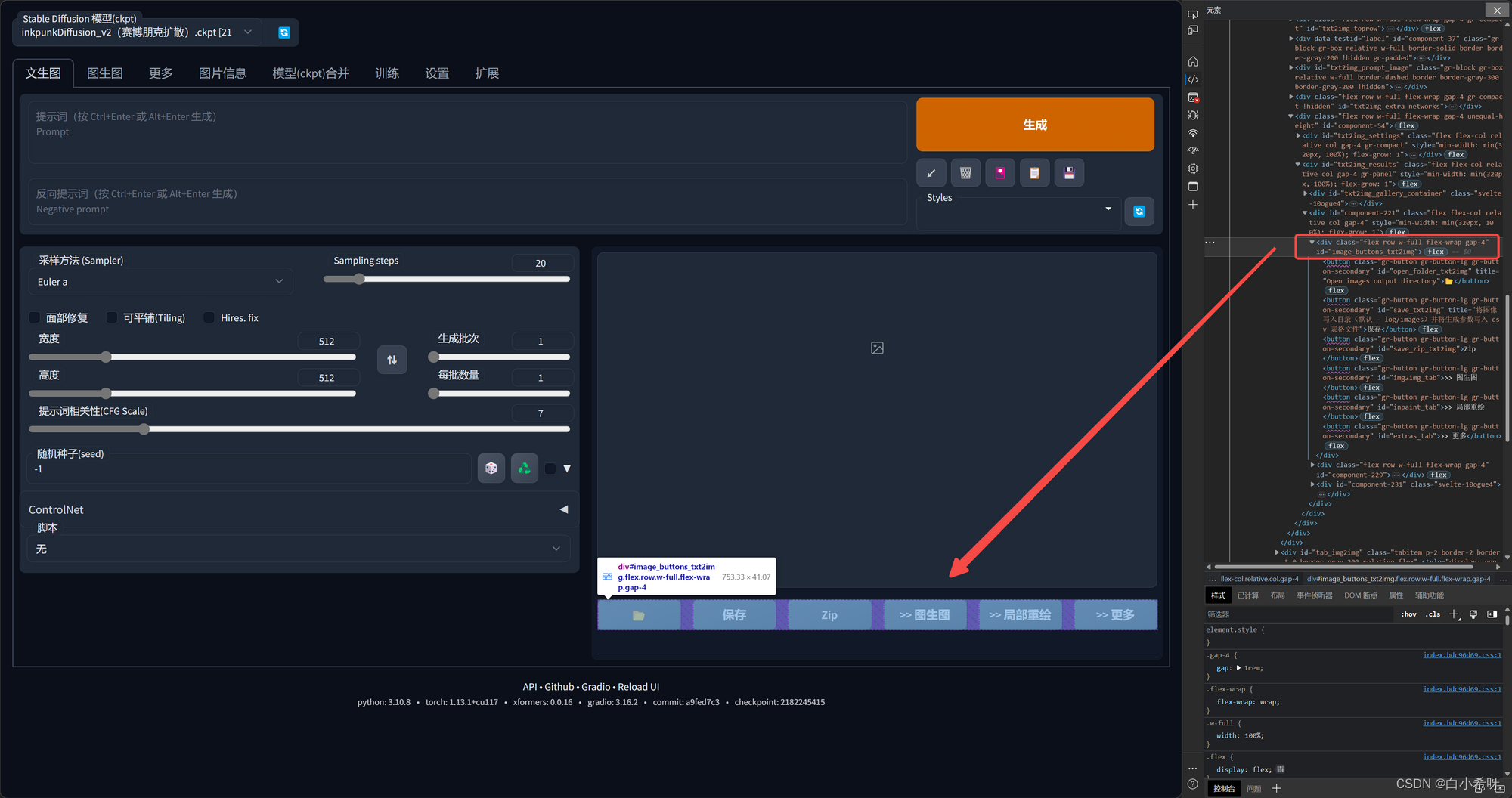This screenshot has height=798, width=1512.
Task: Click new style rule plus icon
Action: point(1454,614)
